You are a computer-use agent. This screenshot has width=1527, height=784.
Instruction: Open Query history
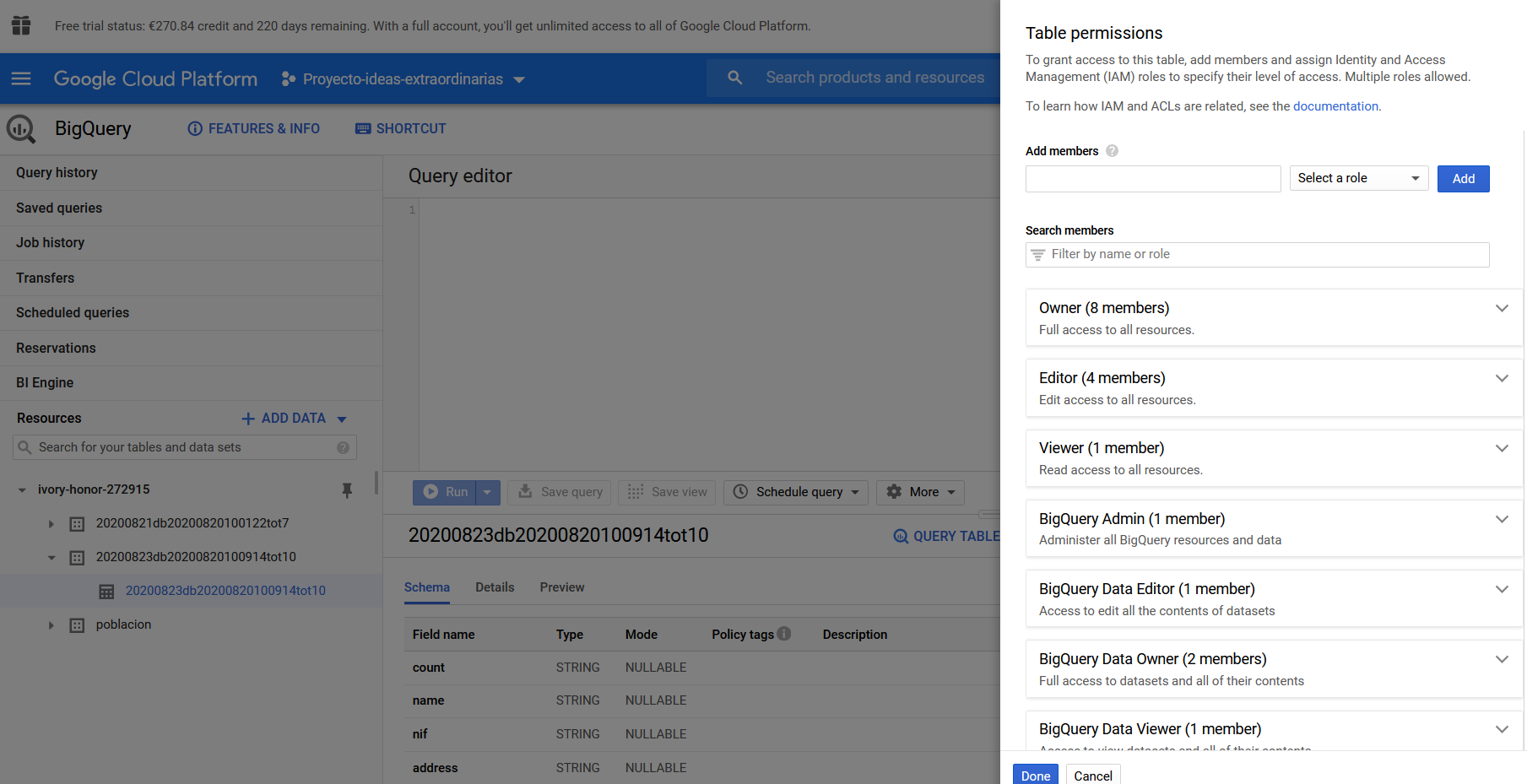pos(191,173)
